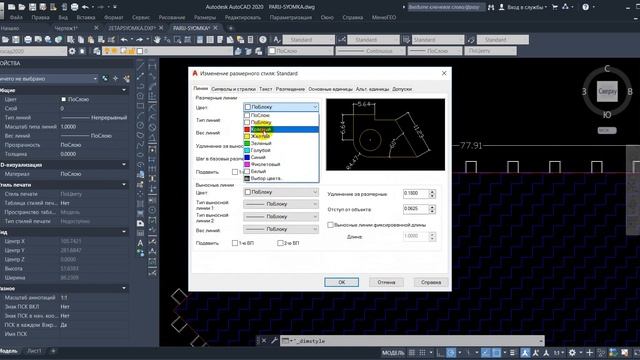Viewport: 640px width, 360px height.
Task: Click the Plot printer icon in the standard toolbar
Action: (28, 40)
